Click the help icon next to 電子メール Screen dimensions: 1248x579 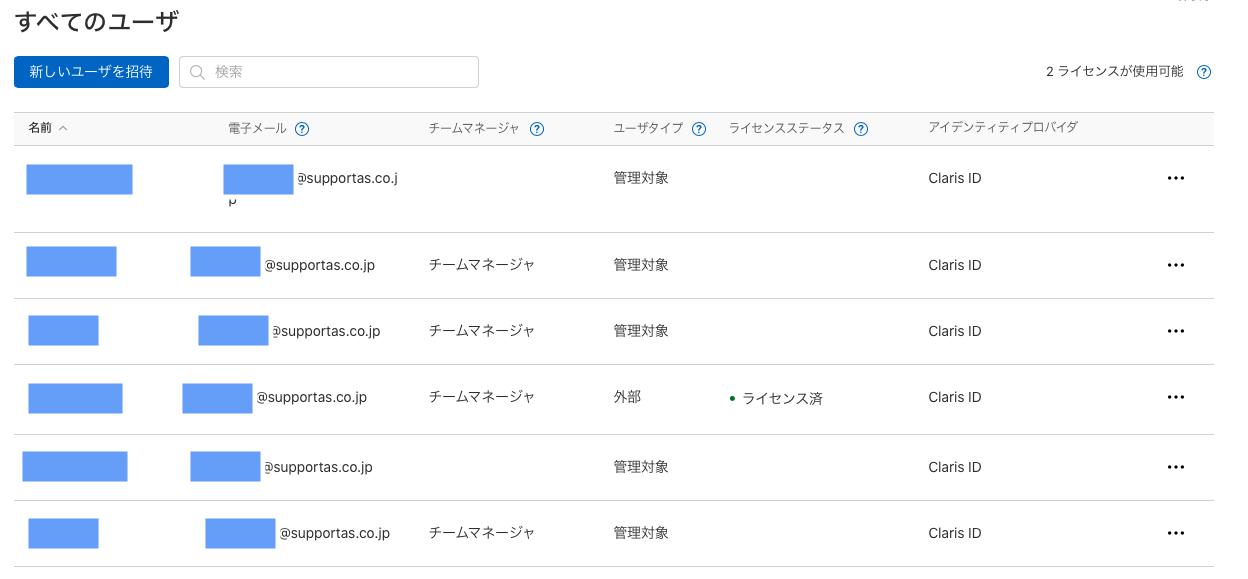click(302, 129)
